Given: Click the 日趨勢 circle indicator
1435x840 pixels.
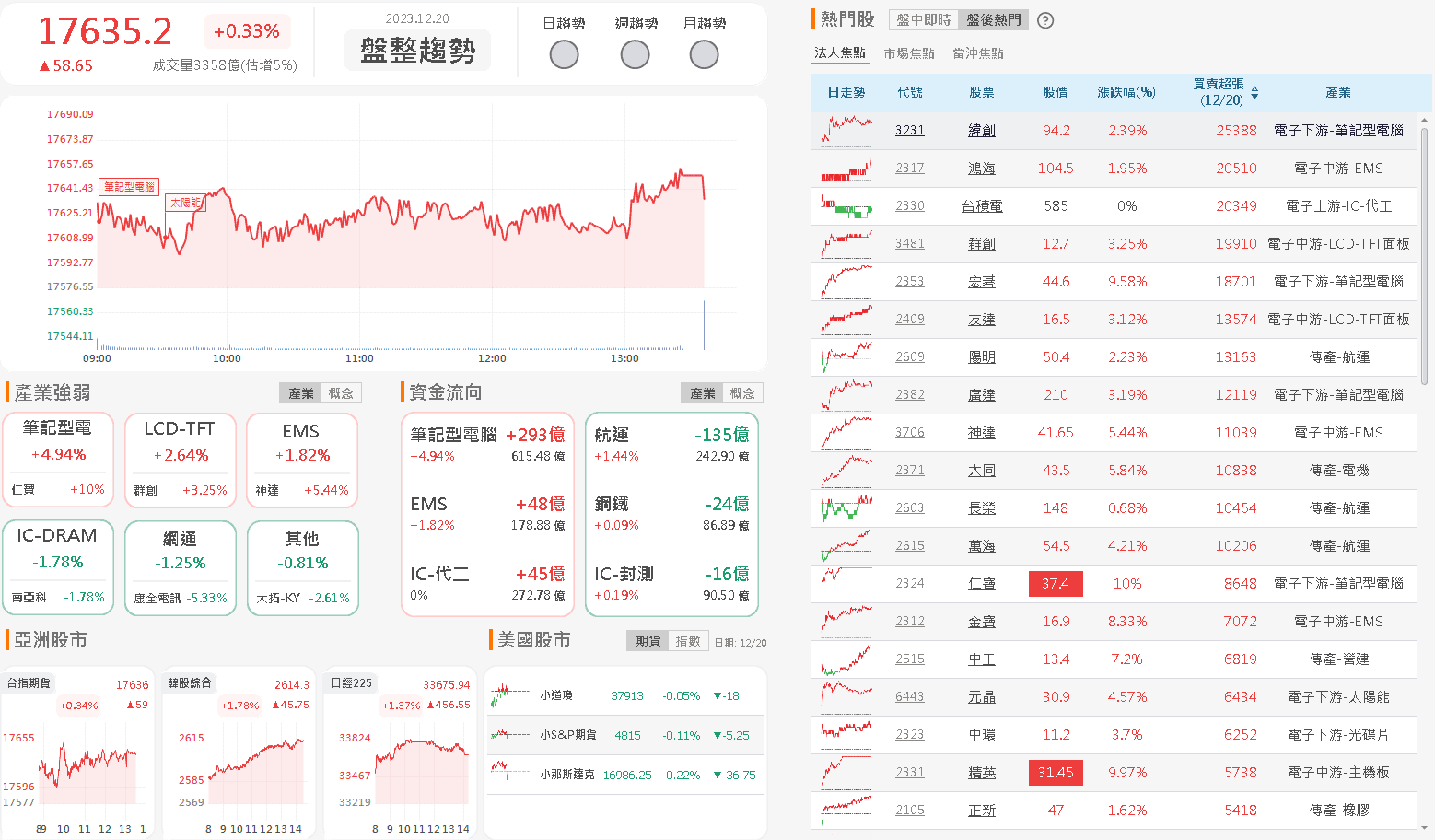Looking at the screenshot, I should click(564, 55).
